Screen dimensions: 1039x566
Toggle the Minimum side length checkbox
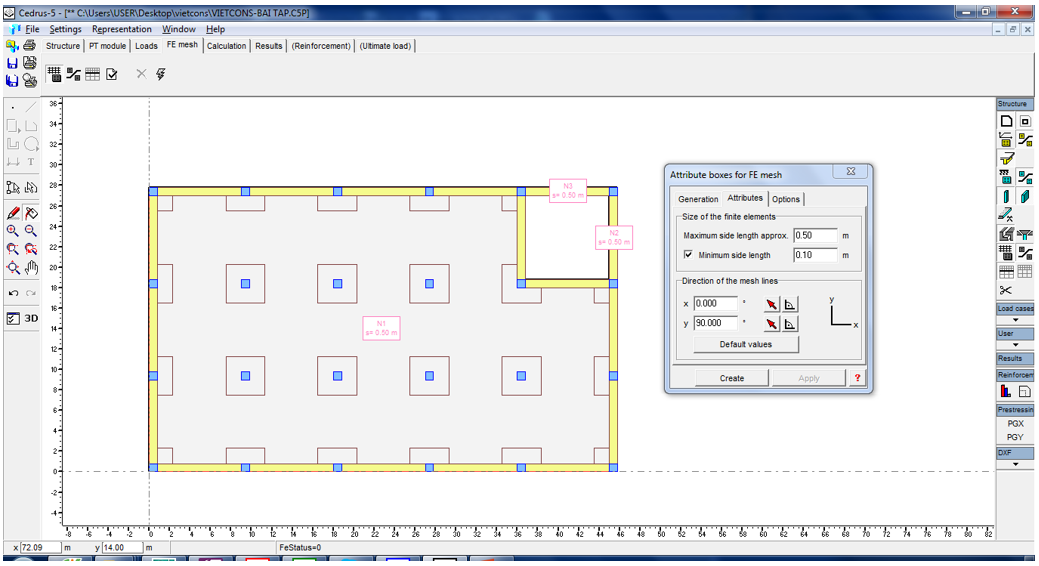tap(688, 255)
